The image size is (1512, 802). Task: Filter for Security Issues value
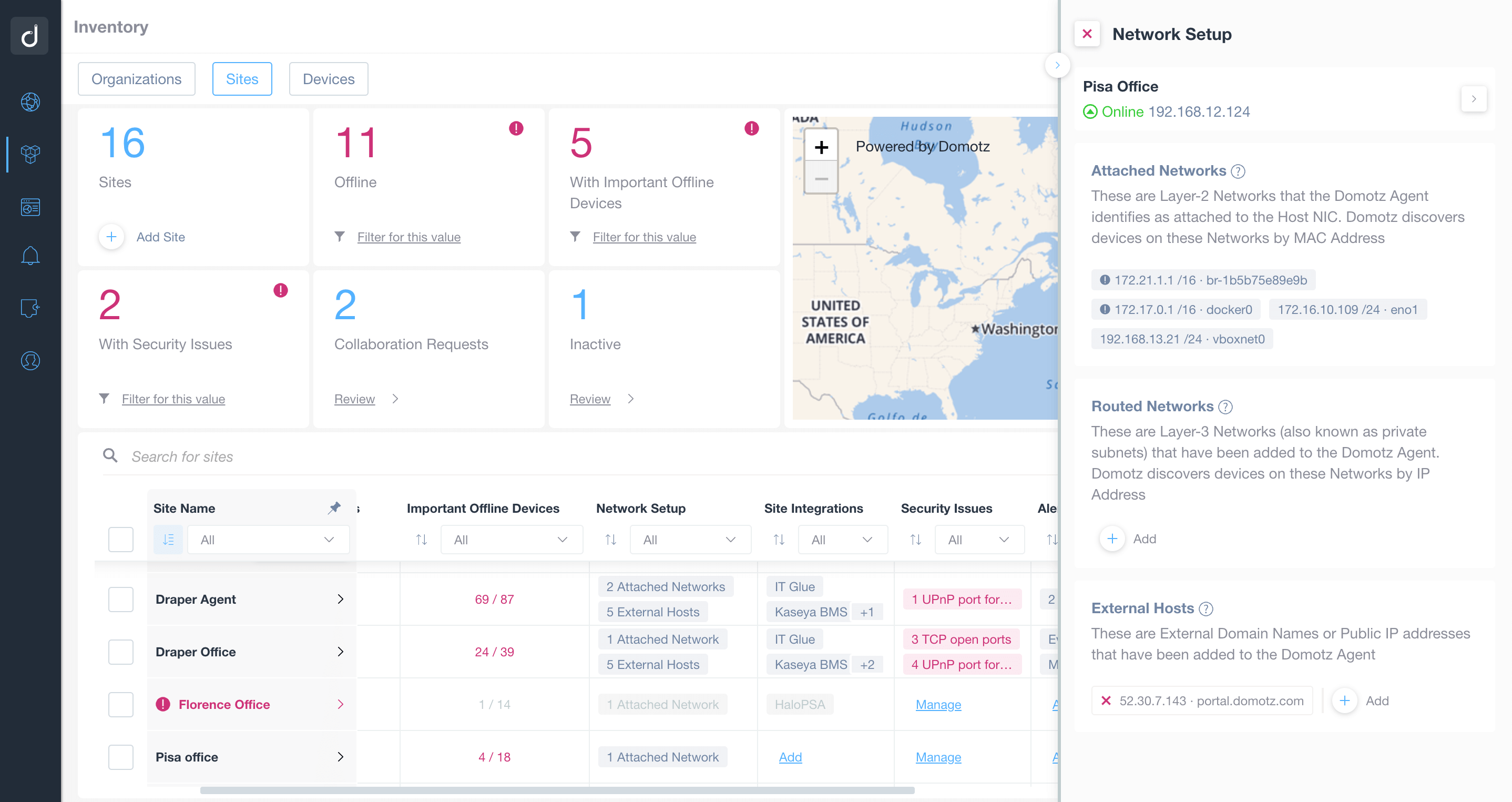[173, 399]
